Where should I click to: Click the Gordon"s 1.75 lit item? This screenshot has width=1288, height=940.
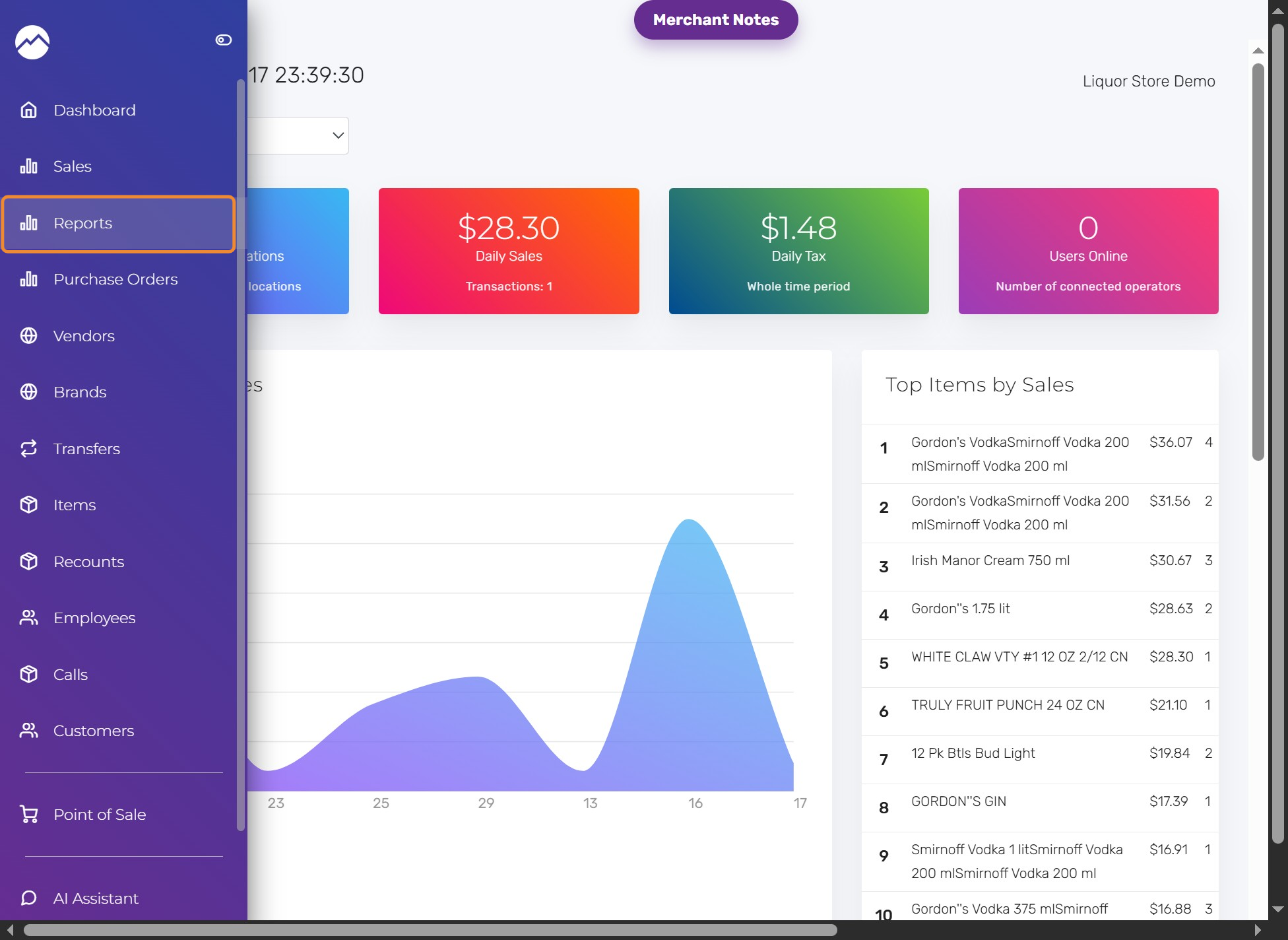[x=960, y=609]
